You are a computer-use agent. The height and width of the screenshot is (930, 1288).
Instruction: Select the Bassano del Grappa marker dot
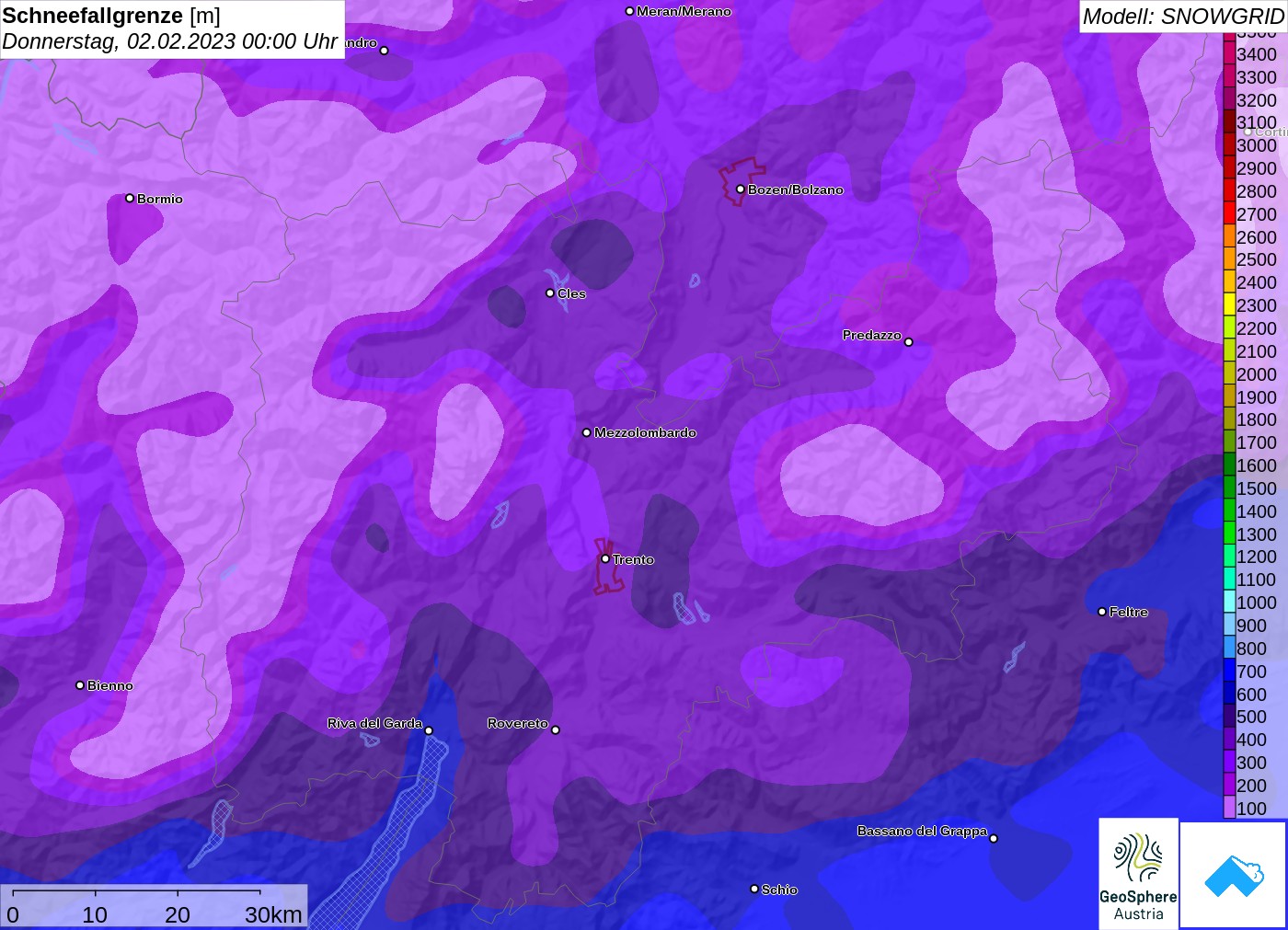994,838
